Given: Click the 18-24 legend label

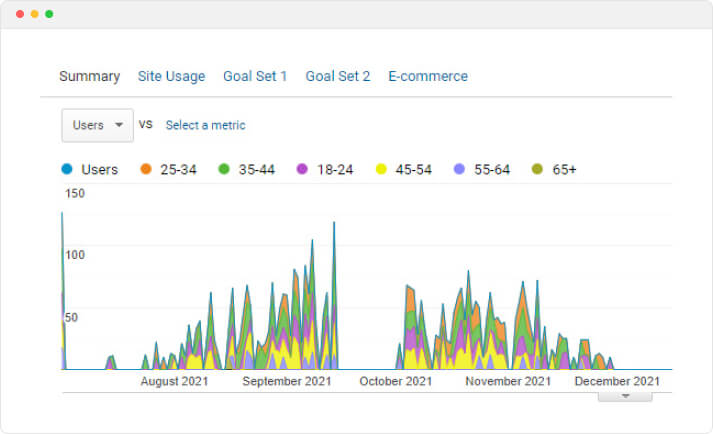Looking at the screenshot, I should pos(335,170).
